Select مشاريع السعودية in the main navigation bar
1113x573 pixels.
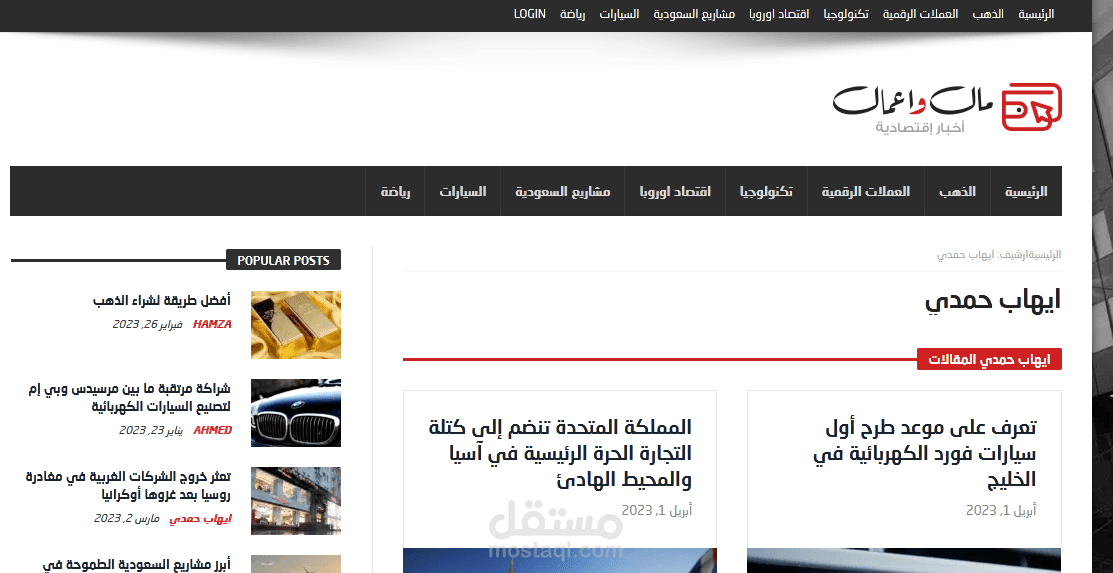tap(563, 191)
